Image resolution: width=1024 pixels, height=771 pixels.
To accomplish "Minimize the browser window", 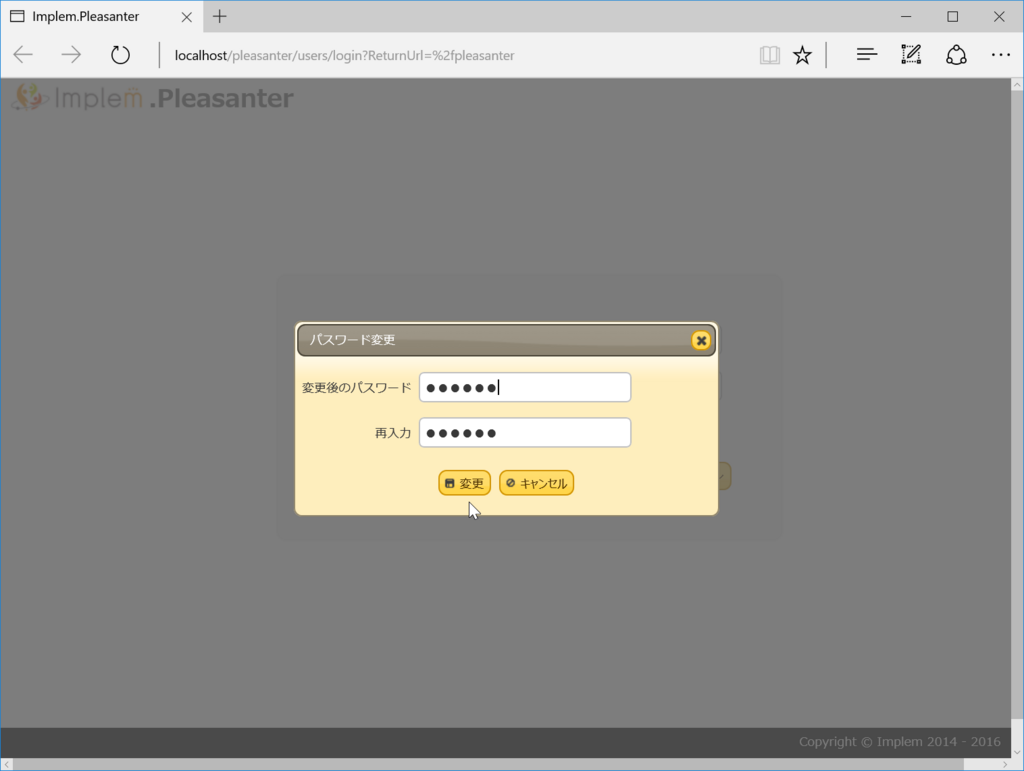I will (906, 16).
